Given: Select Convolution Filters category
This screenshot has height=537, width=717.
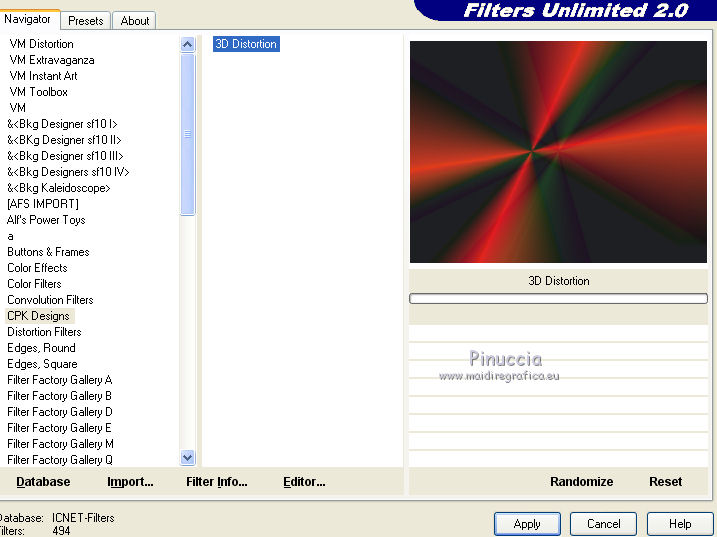Looking at the screenshot, I should pyautogui.click(x=50, y=300).
